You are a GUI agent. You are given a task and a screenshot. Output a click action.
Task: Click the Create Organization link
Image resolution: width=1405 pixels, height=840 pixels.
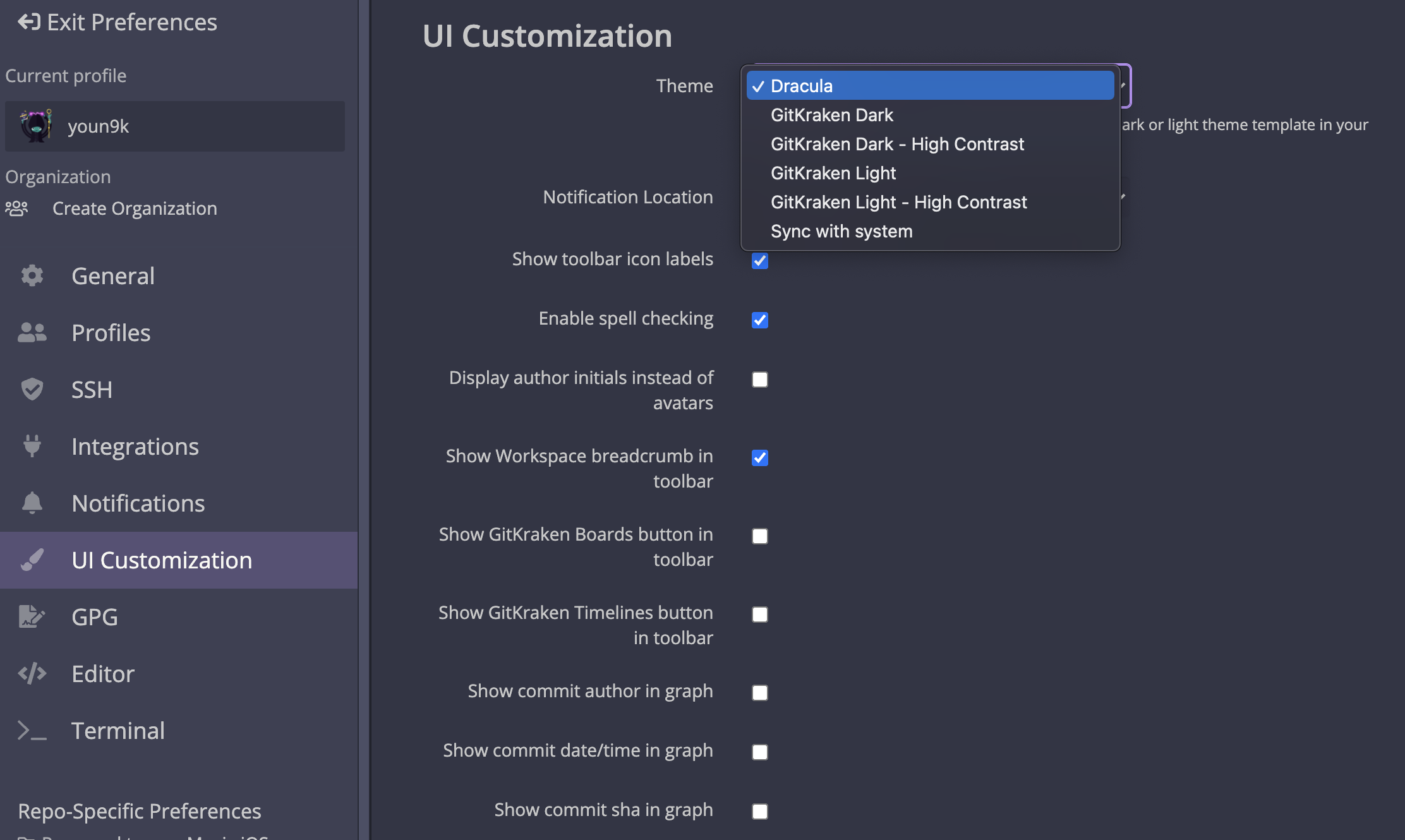134,208
